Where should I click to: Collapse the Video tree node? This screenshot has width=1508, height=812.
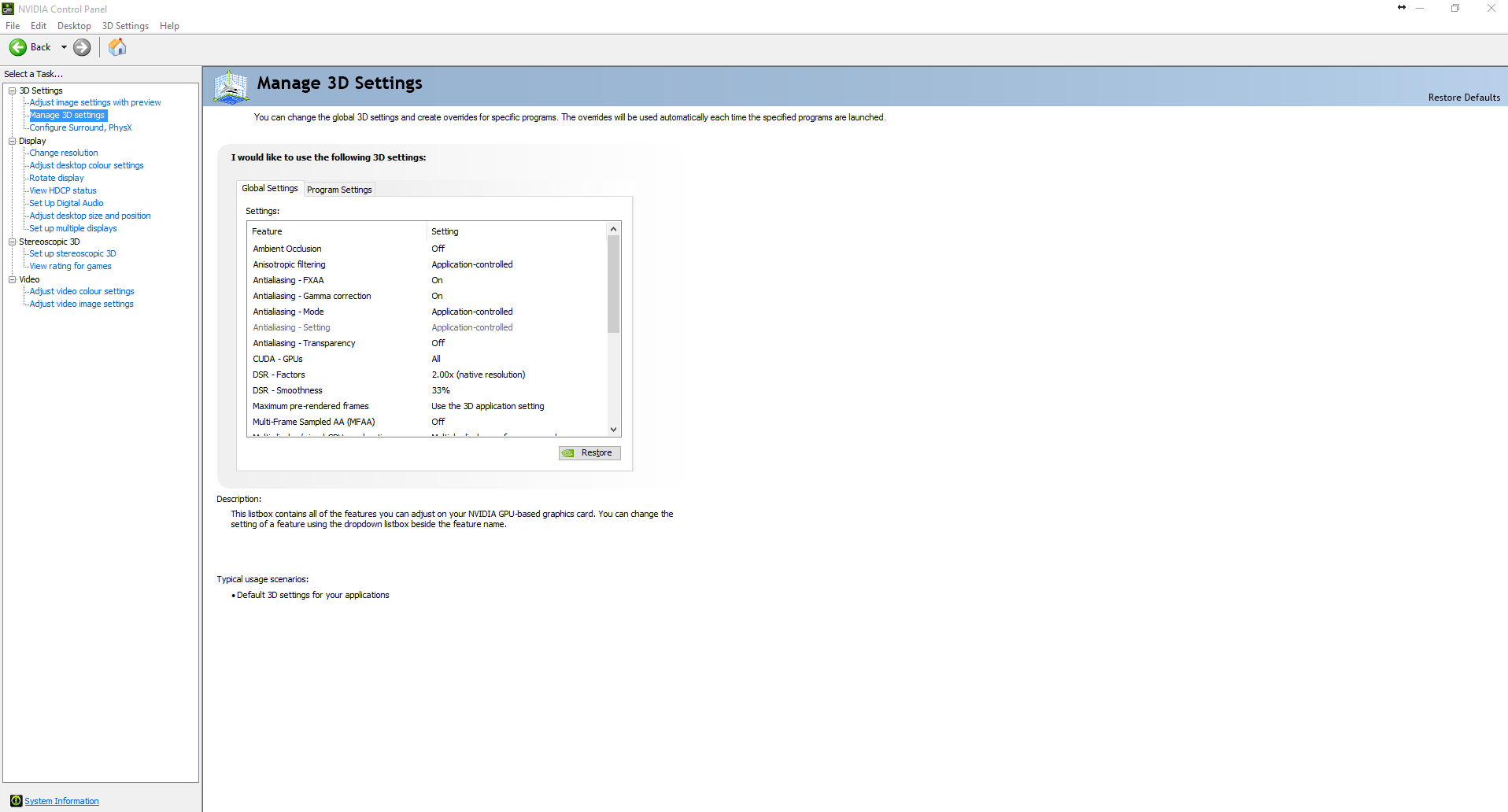pos(13,279)
